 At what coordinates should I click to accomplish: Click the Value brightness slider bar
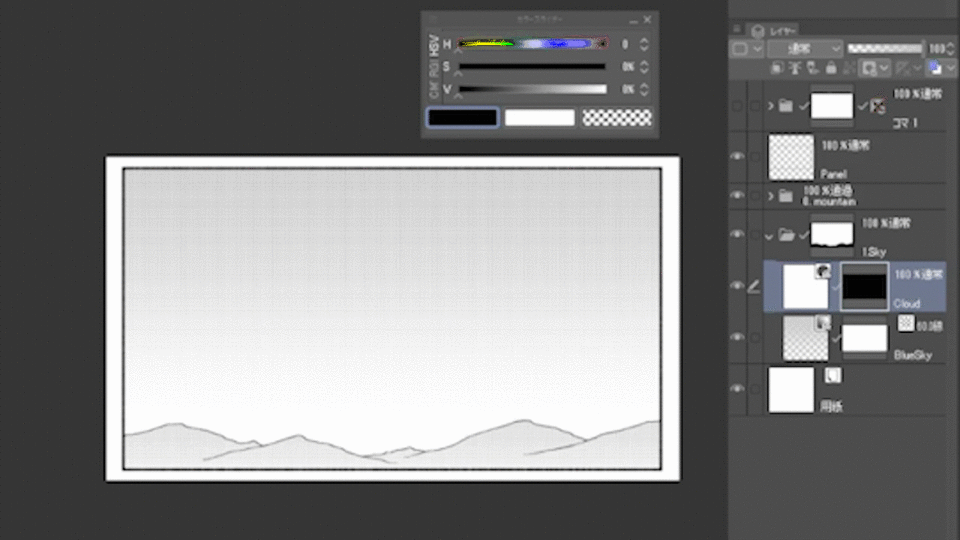pyautogui.click(x=533, y=89)
